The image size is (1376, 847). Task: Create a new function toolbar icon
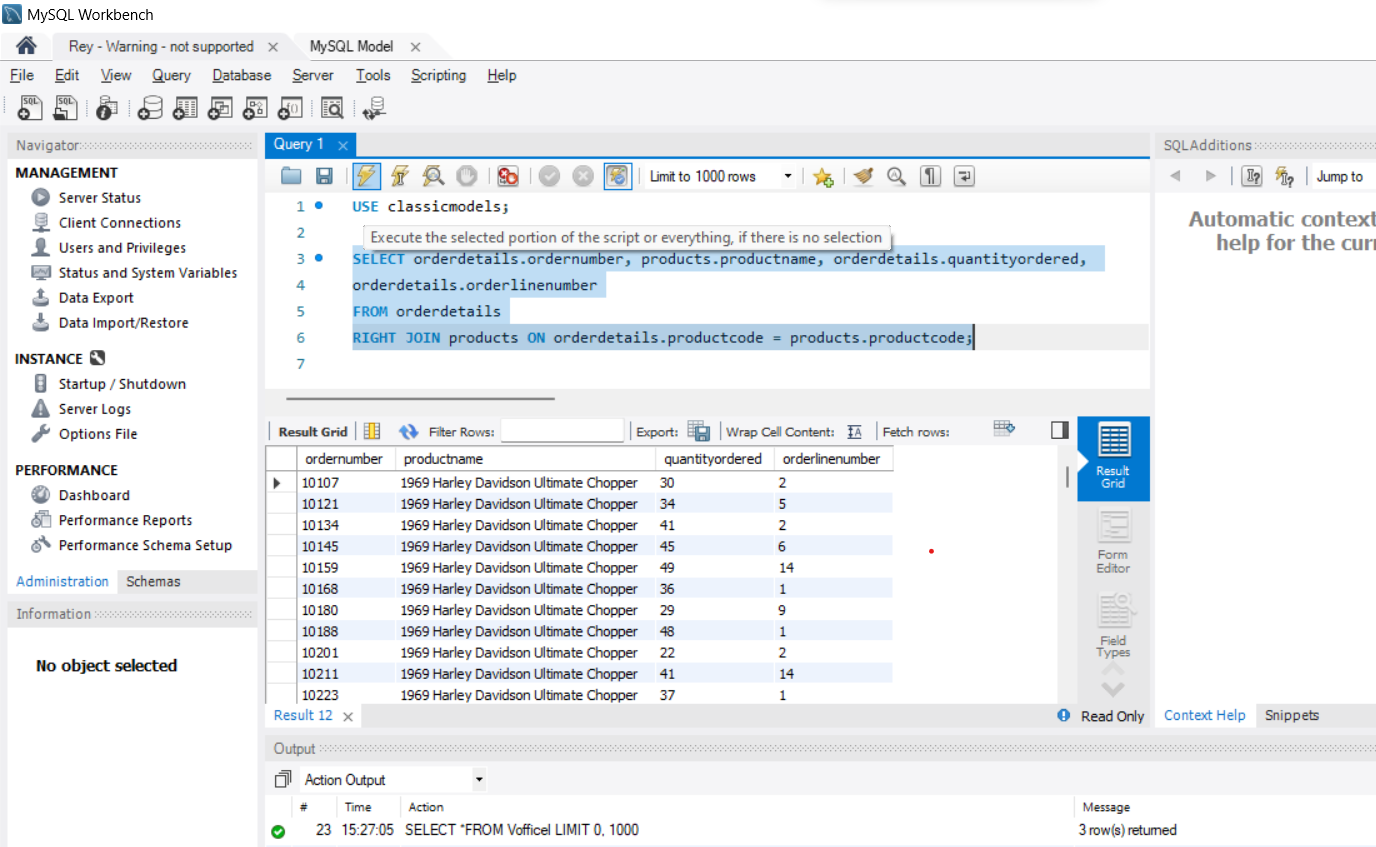[x=290, y=108]
